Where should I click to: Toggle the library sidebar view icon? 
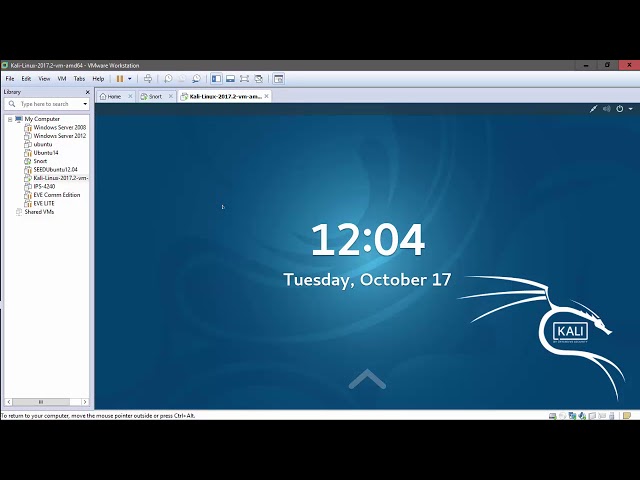tap(216, 79)
